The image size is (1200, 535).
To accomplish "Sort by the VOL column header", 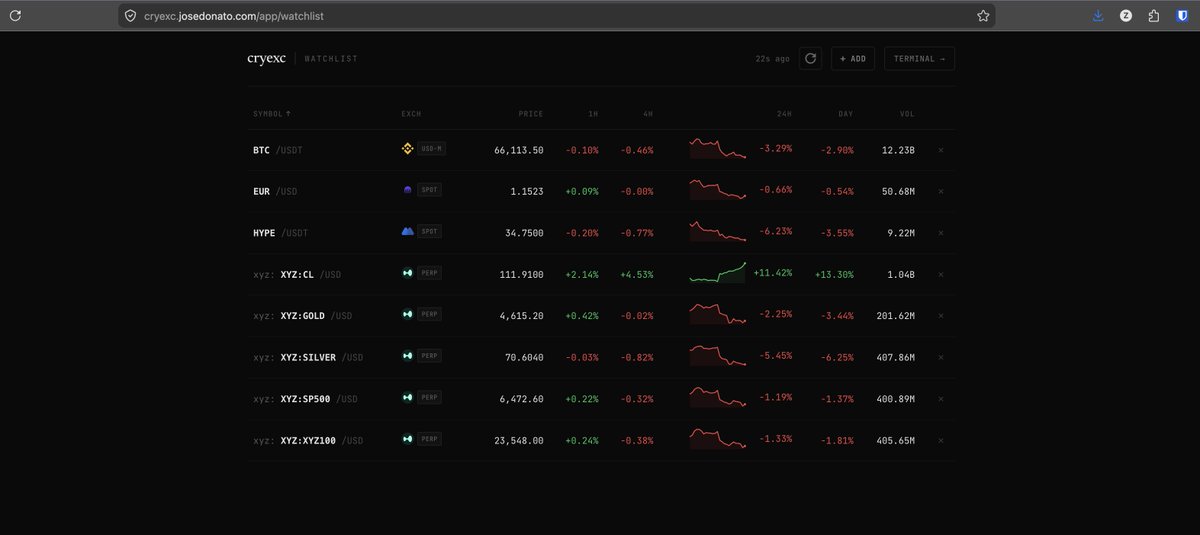I will coord(907,114).
